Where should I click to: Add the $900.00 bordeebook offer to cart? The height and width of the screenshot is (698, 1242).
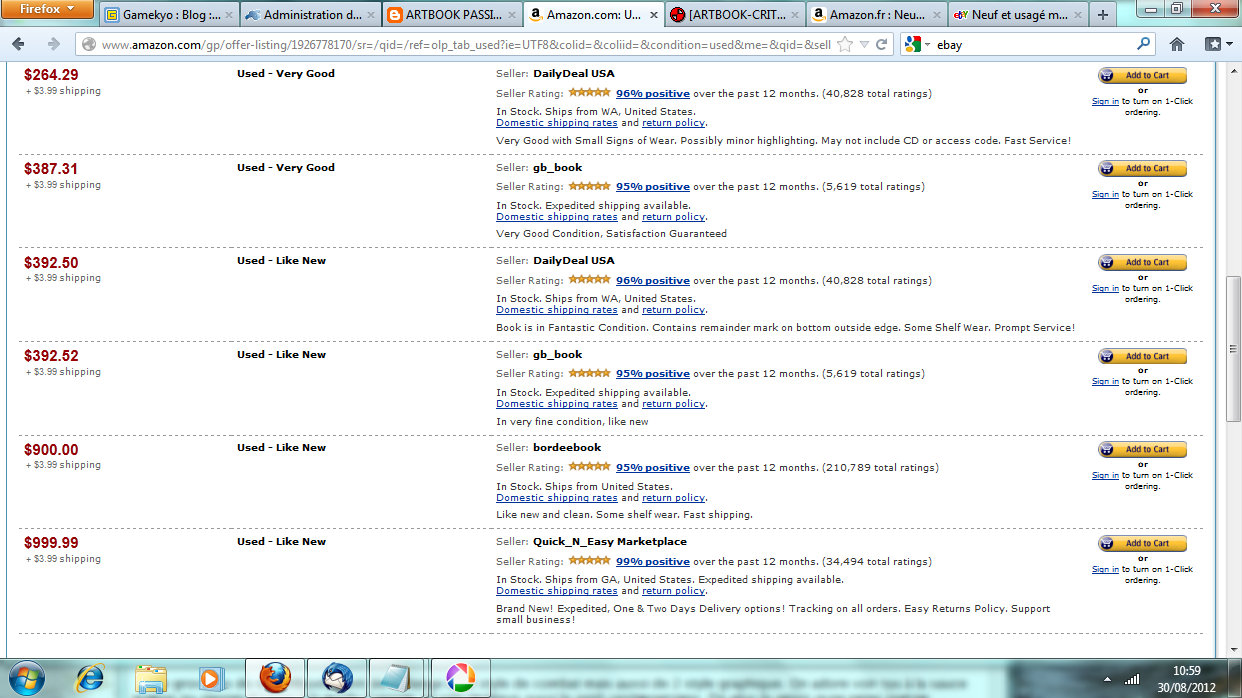[1142, 449]
